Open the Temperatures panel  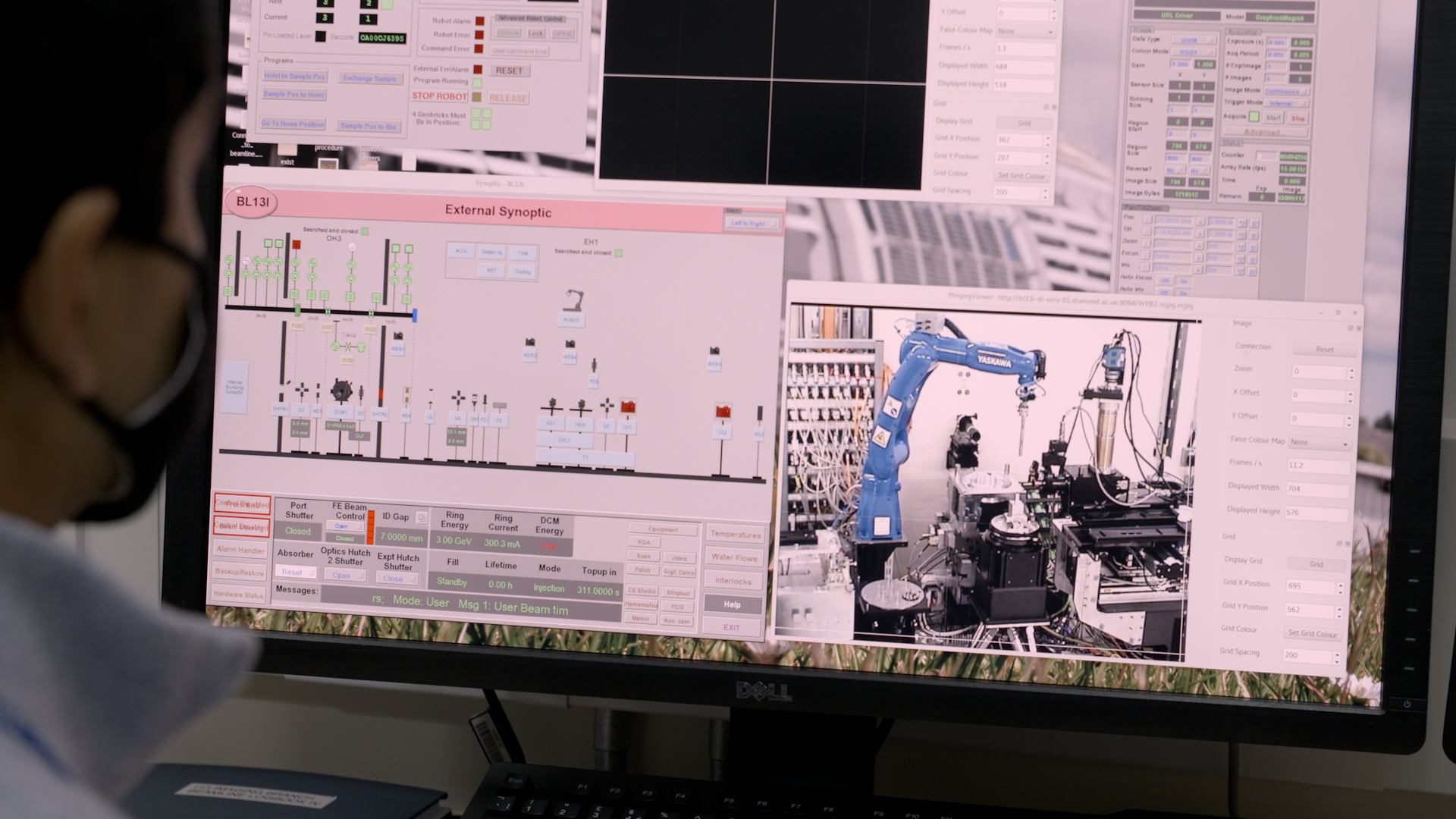(736, 534)
